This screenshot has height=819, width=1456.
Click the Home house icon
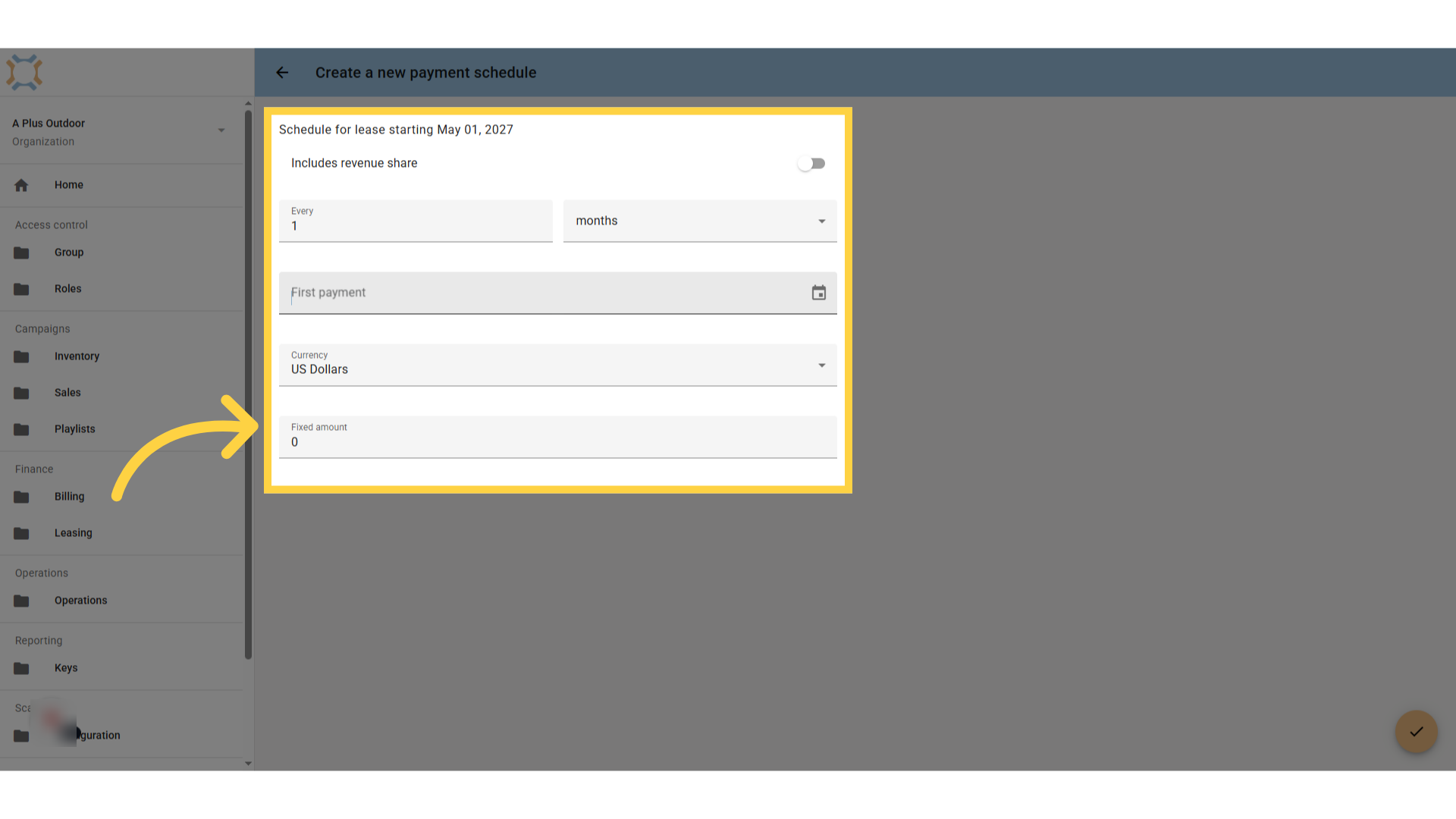pyautogui.click(x=21, y=185)
